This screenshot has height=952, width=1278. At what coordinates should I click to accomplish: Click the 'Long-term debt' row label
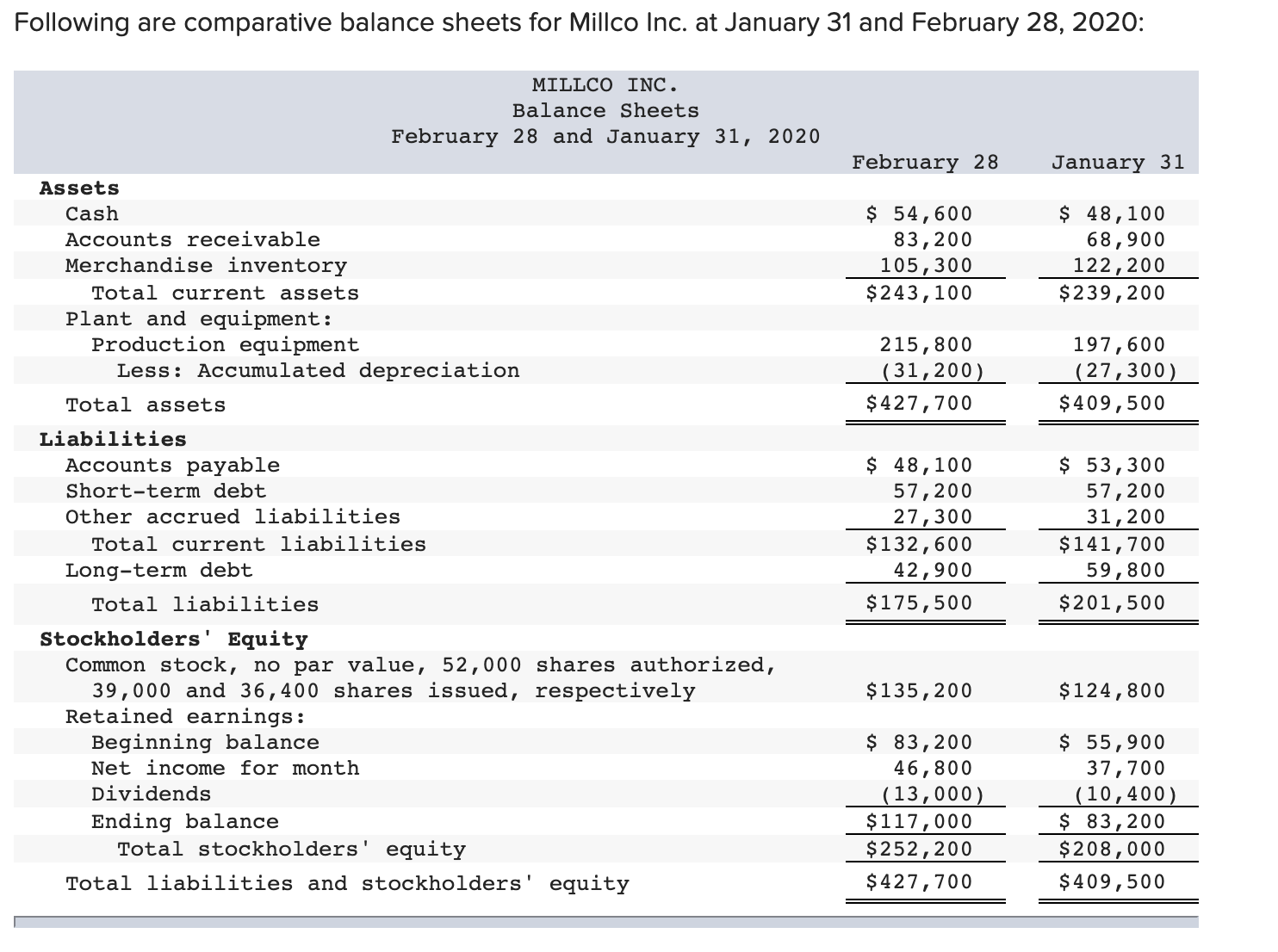click(159, 570)
